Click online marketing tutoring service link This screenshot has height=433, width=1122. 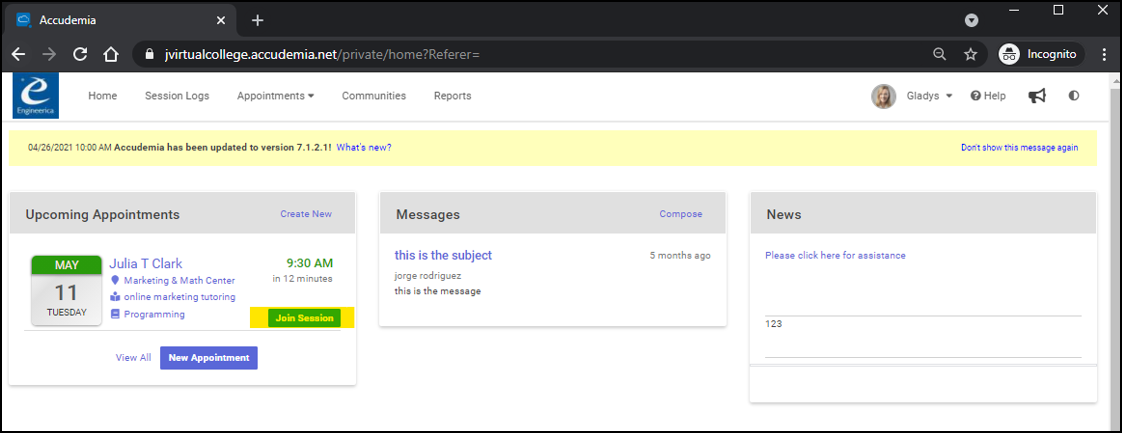(180, 297)
